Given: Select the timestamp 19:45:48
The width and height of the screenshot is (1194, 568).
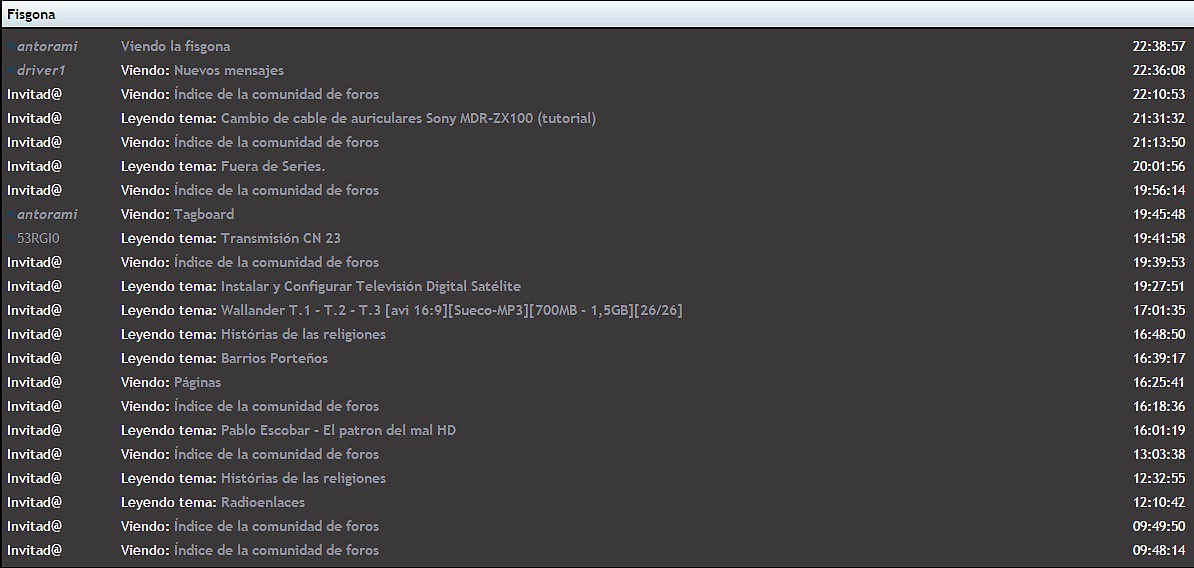Looking at the screenshot, I should coord(1159,214).
